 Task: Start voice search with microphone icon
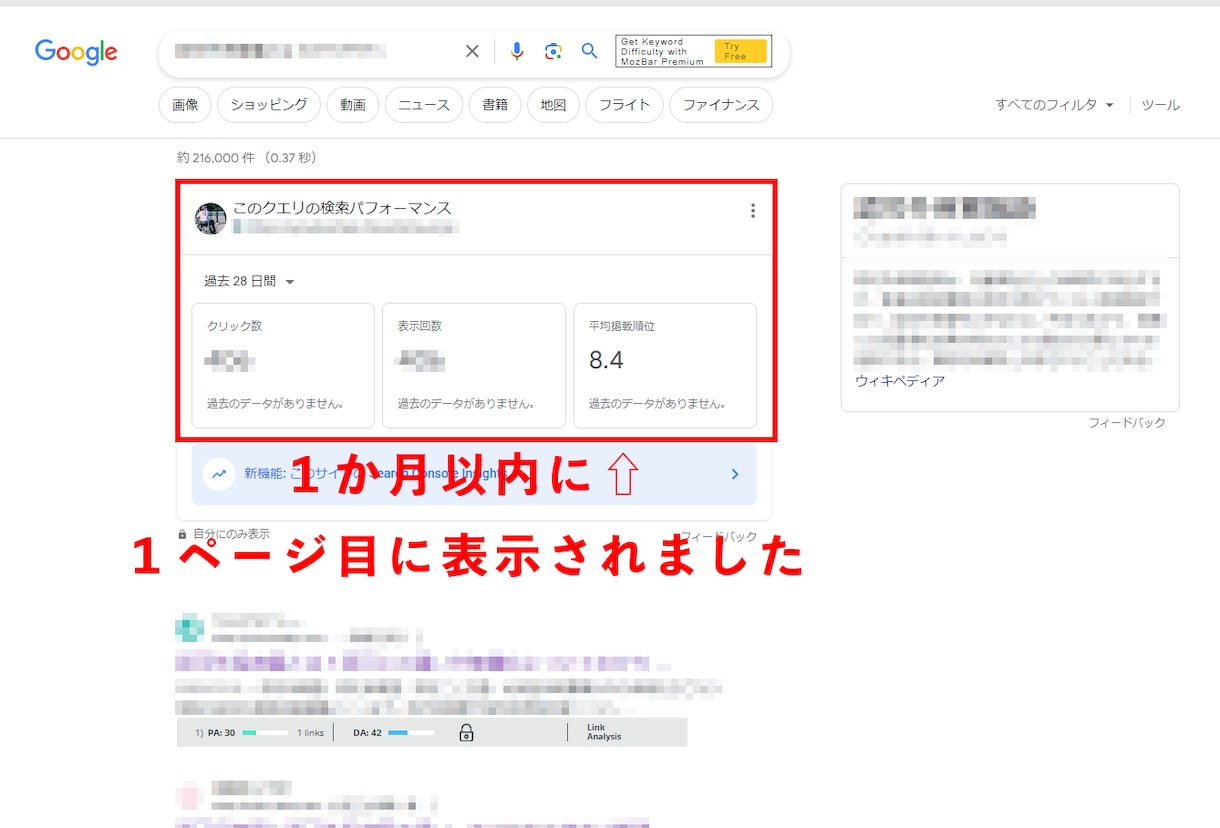pyautogui.click(x=516, y=51)
